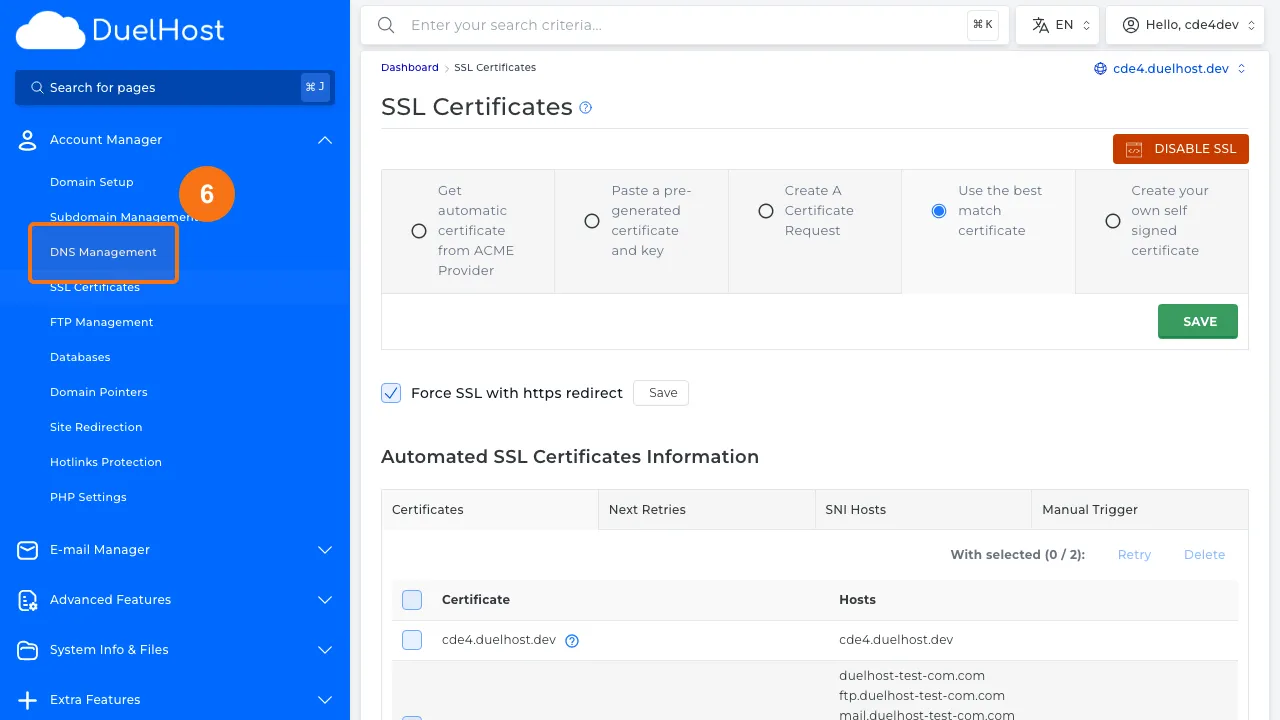Open help via the SSL Certificates question icon
Viewport: 1280px width, 720px height.
[x=585, y=107]
